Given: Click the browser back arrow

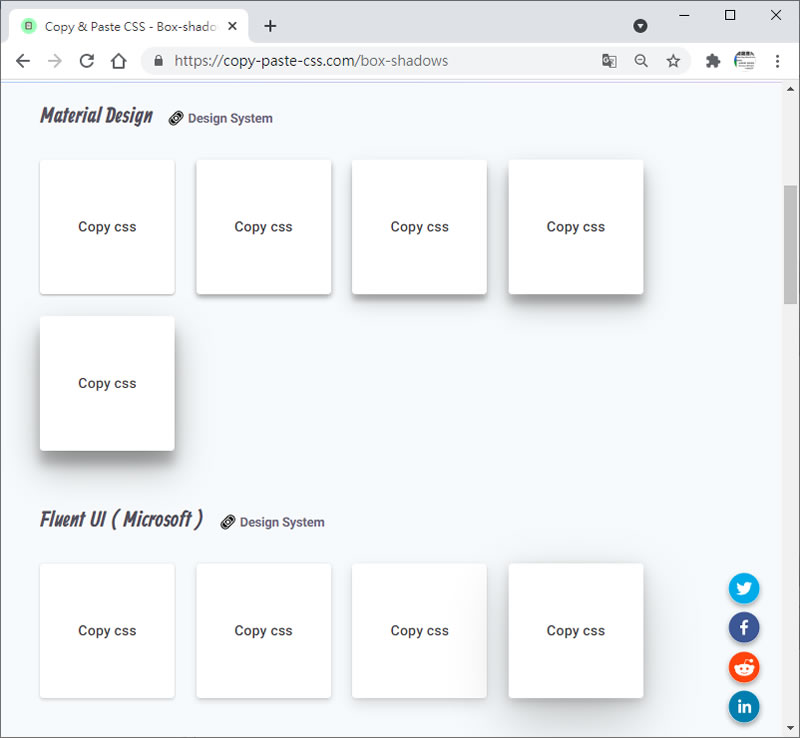Looking at the screenshot, I should coord(23,61).
